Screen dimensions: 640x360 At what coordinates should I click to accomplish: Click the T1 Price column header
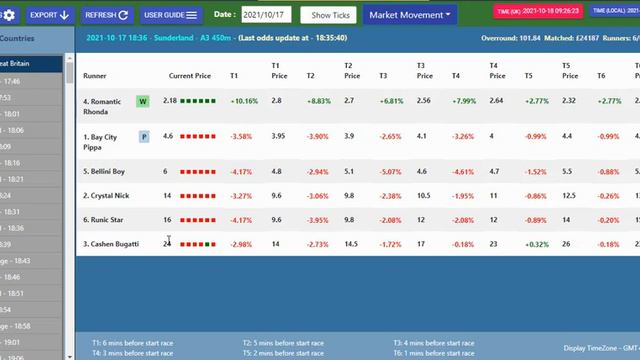point(280,71)
